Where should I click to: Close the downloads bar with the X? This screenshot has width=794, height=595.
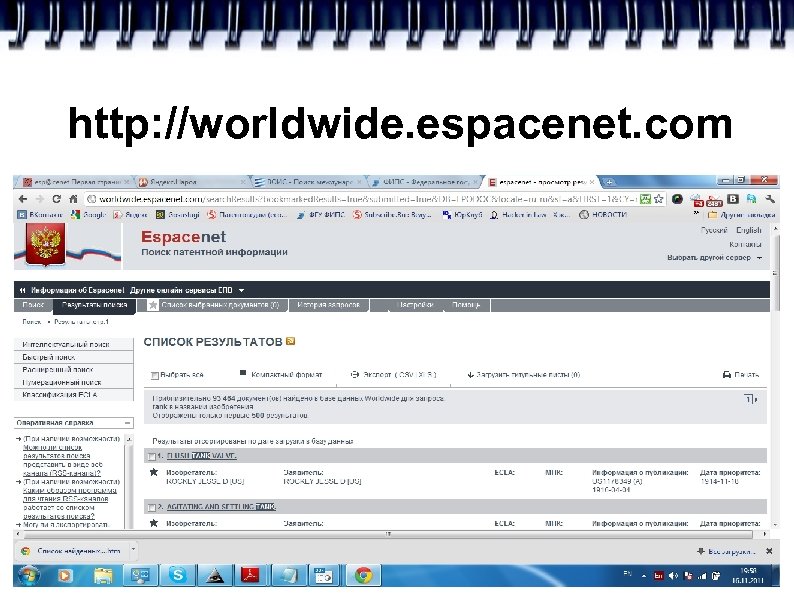(x=769, y=551)
